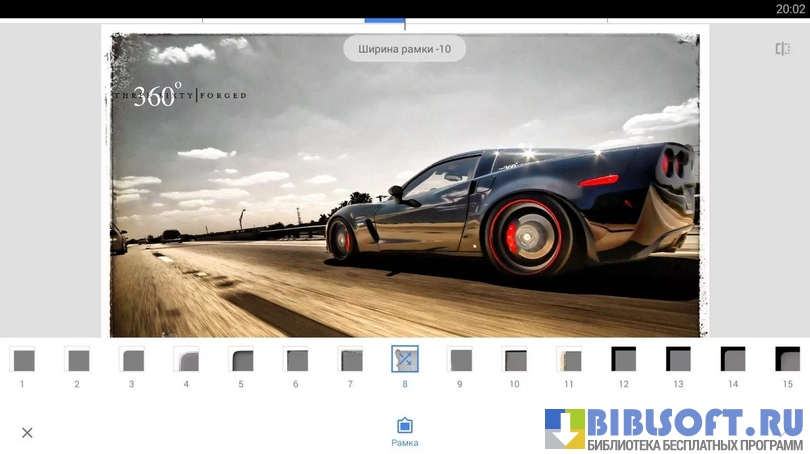
Task: Choose frame style 3
Action: point(131,359)
